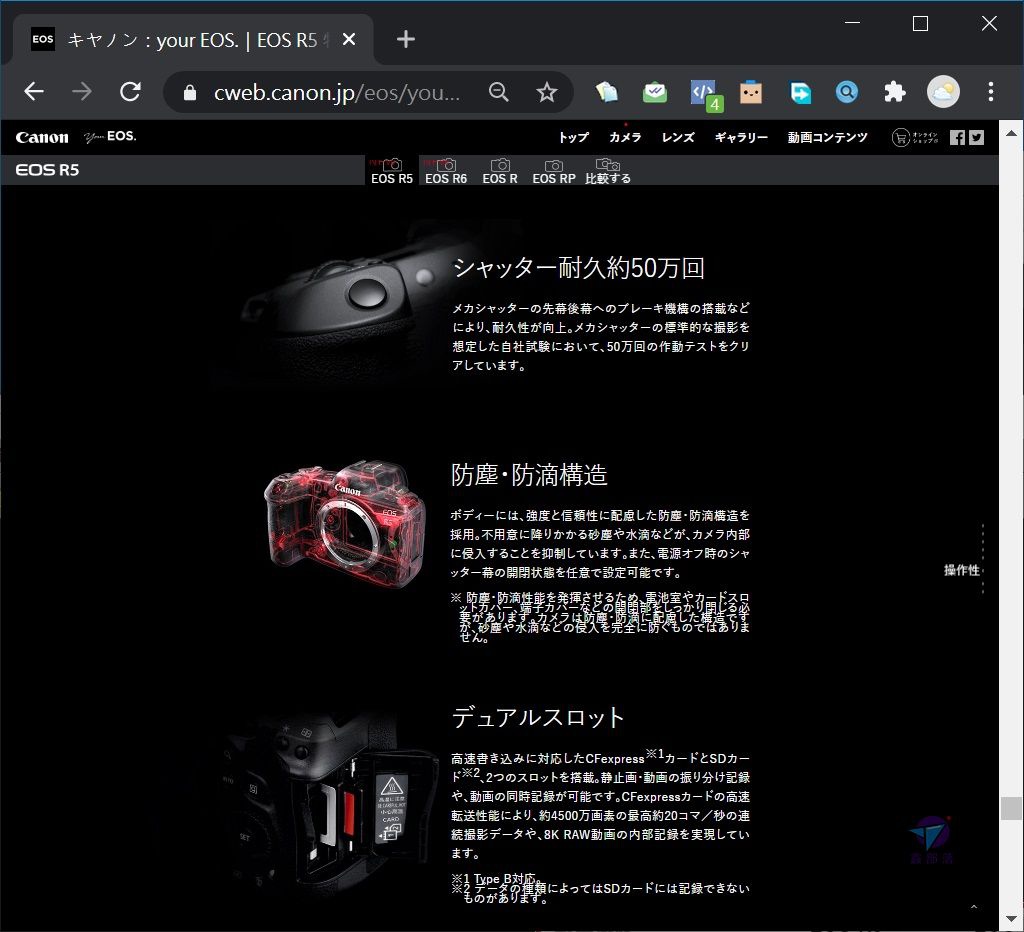
Task: Click the シャッター耐久約50万回 heading
Action: coord(579,268)
